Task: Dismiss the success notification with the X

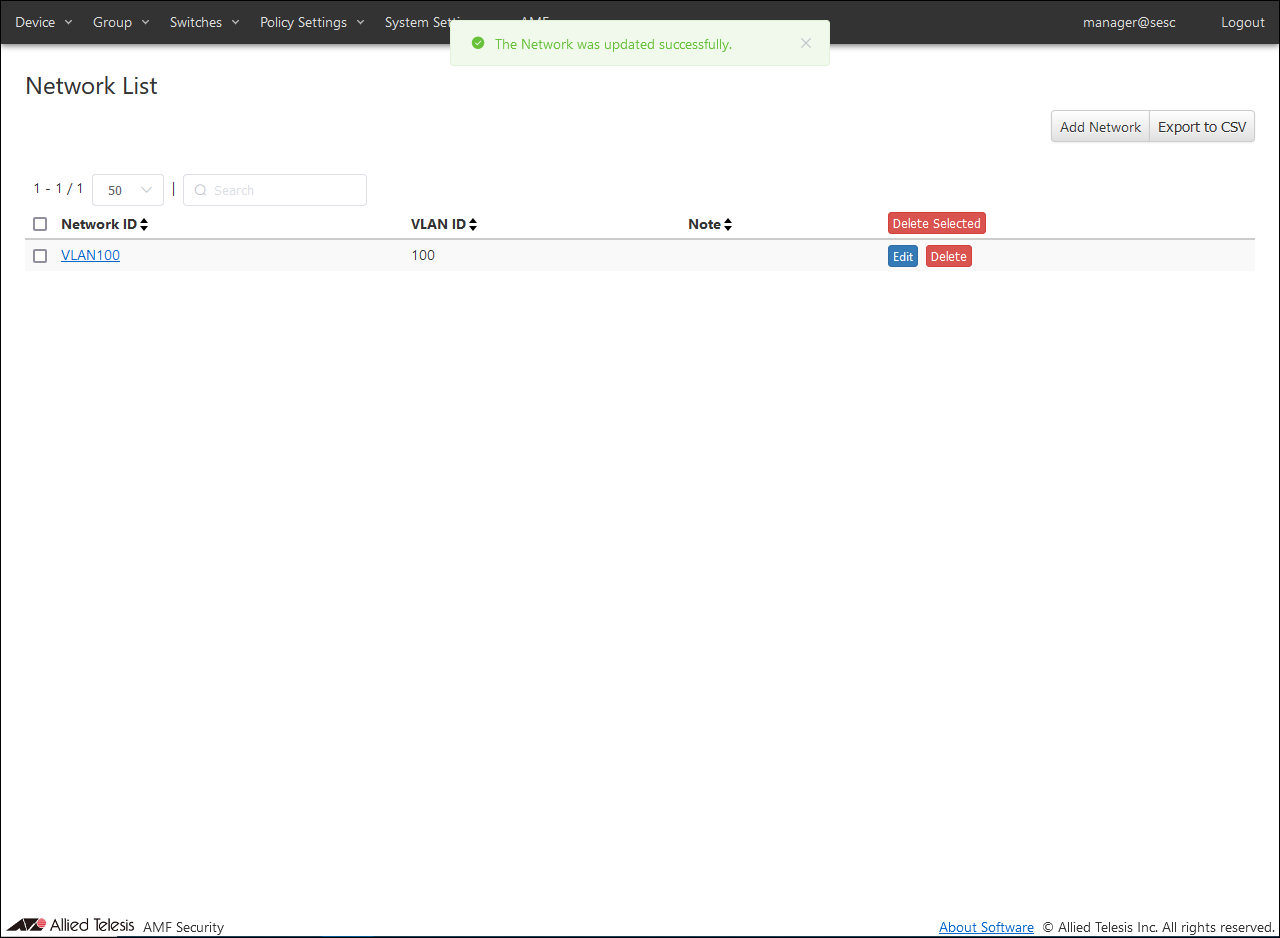Action: [806, 43]
